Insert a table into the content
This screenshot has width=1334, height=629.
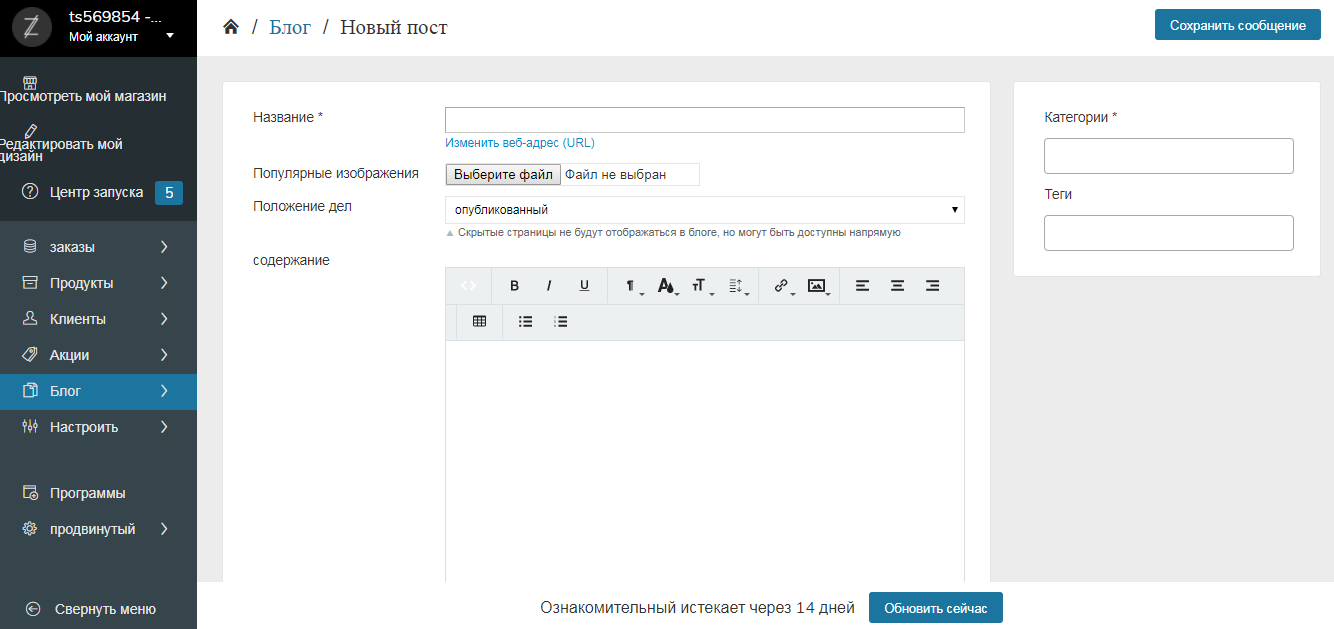click(x=479, y=322)
